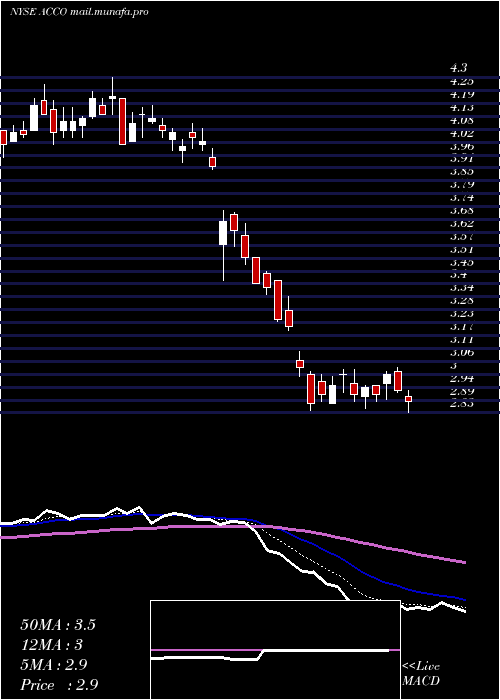The image size is (500, 700).
Task: Click the 3.79 price axis label
Action: click(462, 185)
